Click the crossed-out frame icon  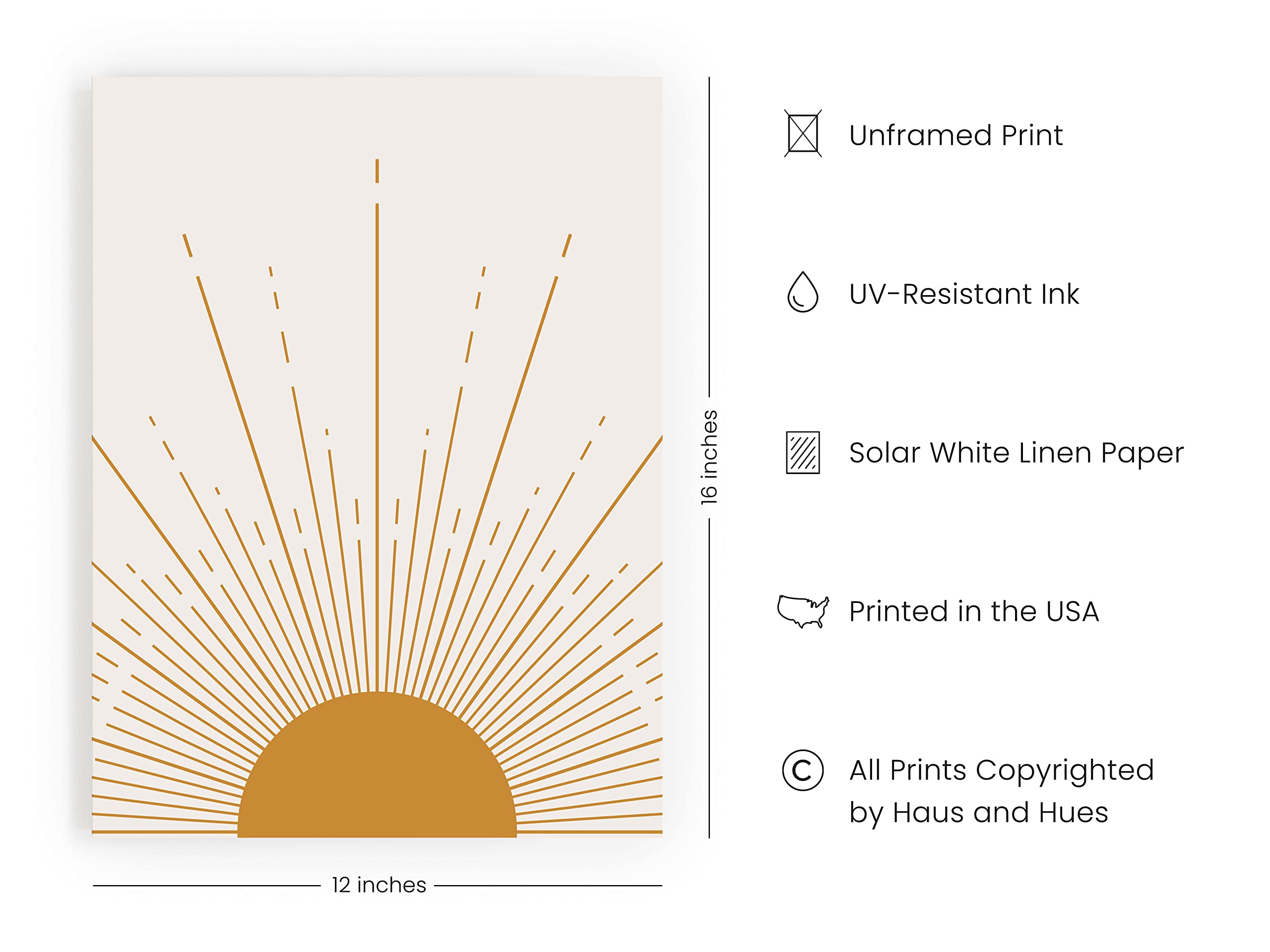pos(803,134)
